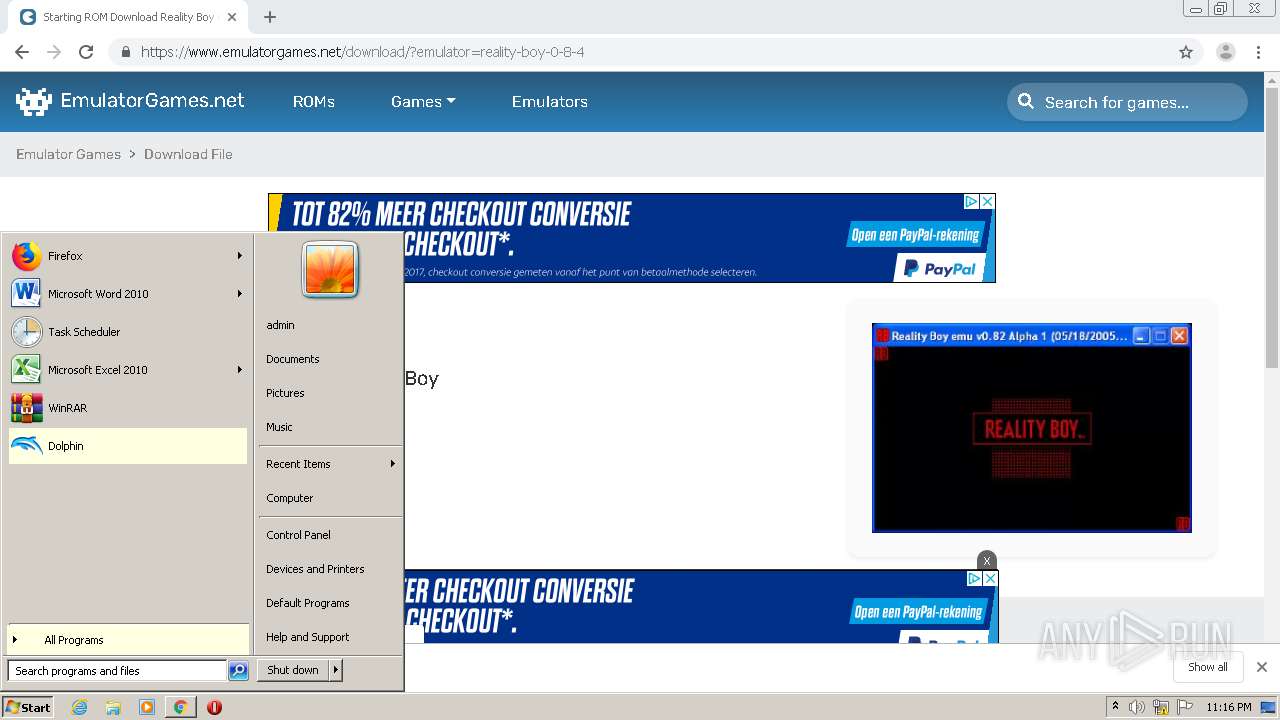Open Devices and Printers
Image resolution: width=1280 pixels, height=720 pixels.
330,569
